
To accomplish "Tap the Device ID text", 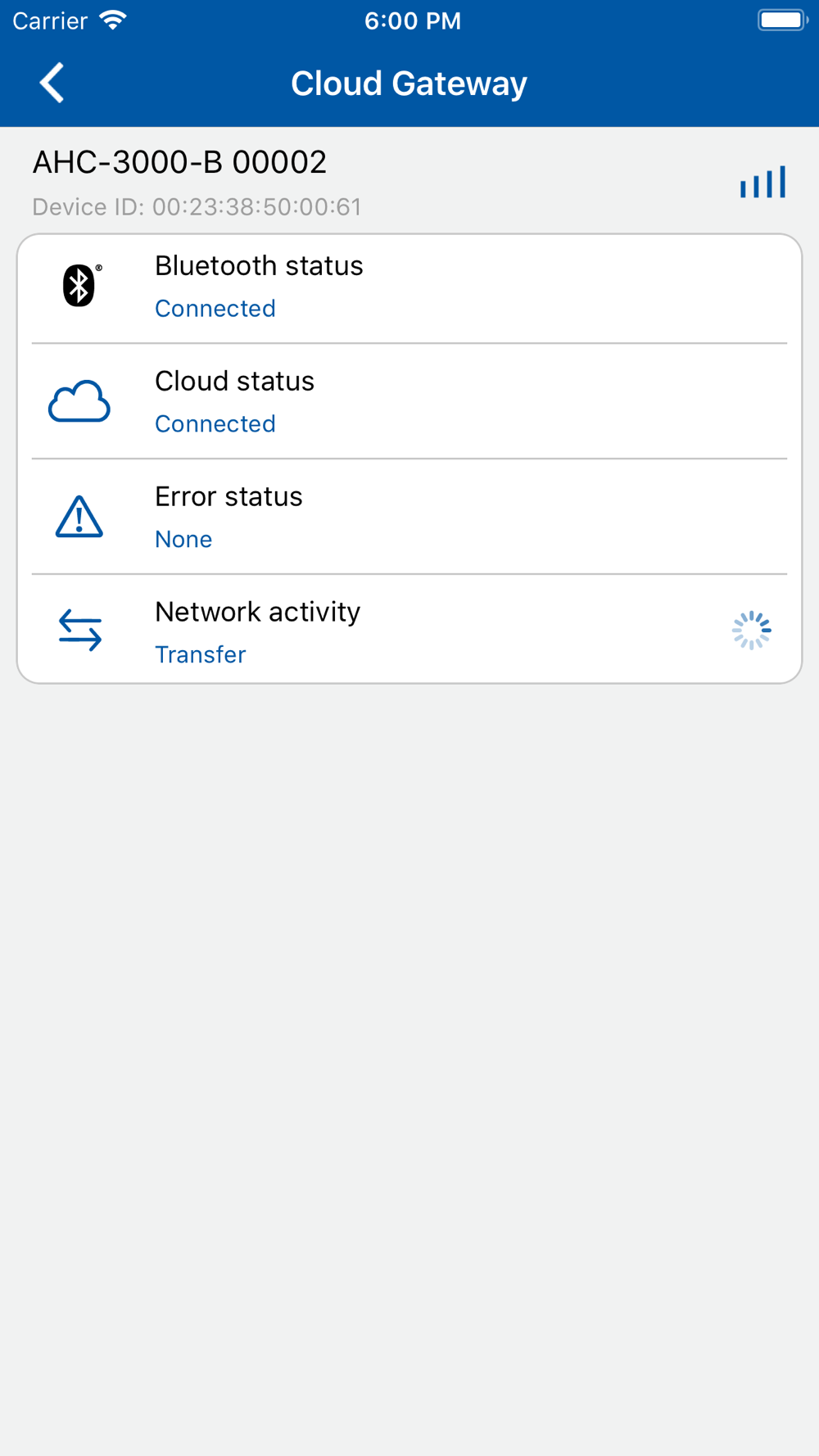I will pyautogui.click(x=197, y=207).
